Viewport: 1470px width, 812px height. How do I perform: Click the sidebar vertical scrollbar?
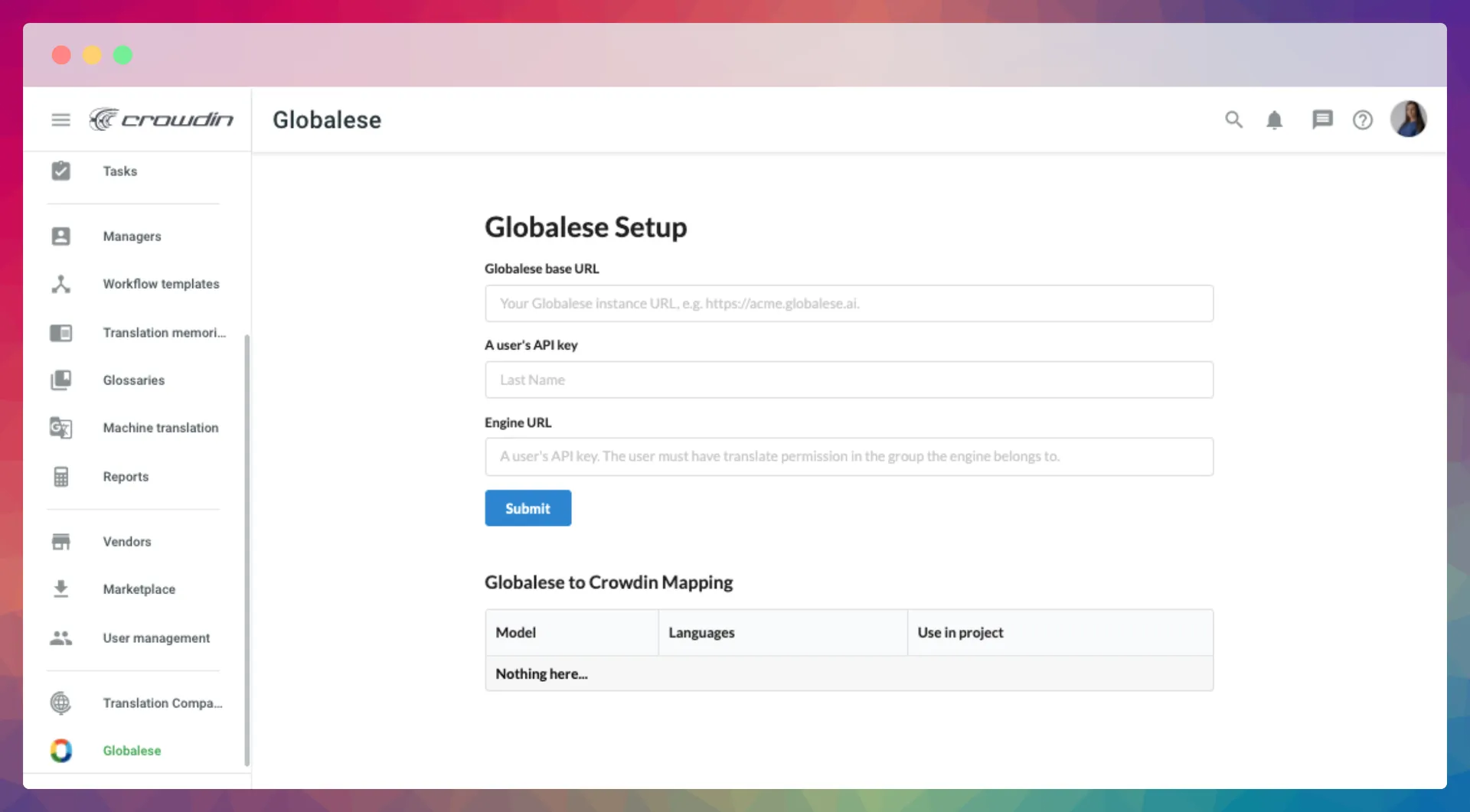tap(247, 549)
